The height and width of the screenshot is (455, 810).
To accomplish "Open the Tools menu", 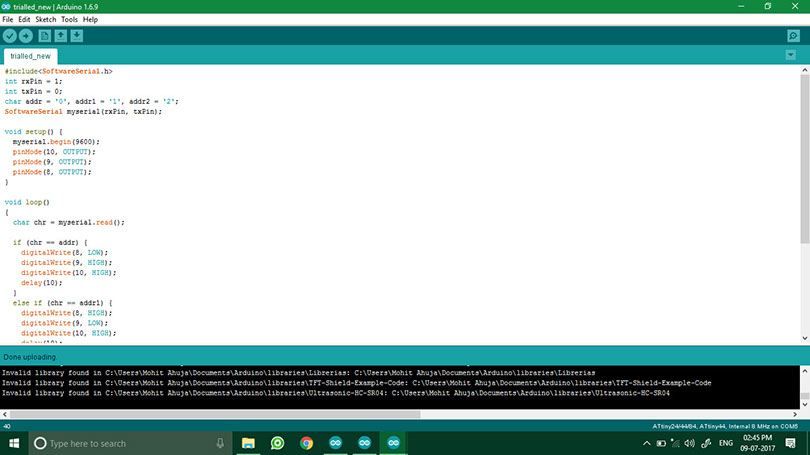I will [x=69, y=20].
